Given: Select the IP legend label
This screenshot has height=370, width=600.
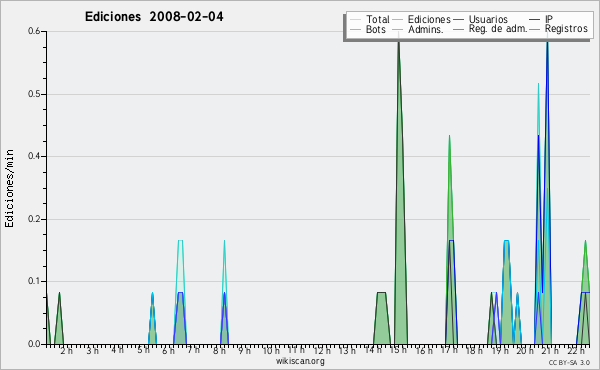Looking at the screenshot, I should tap(549, 19).
